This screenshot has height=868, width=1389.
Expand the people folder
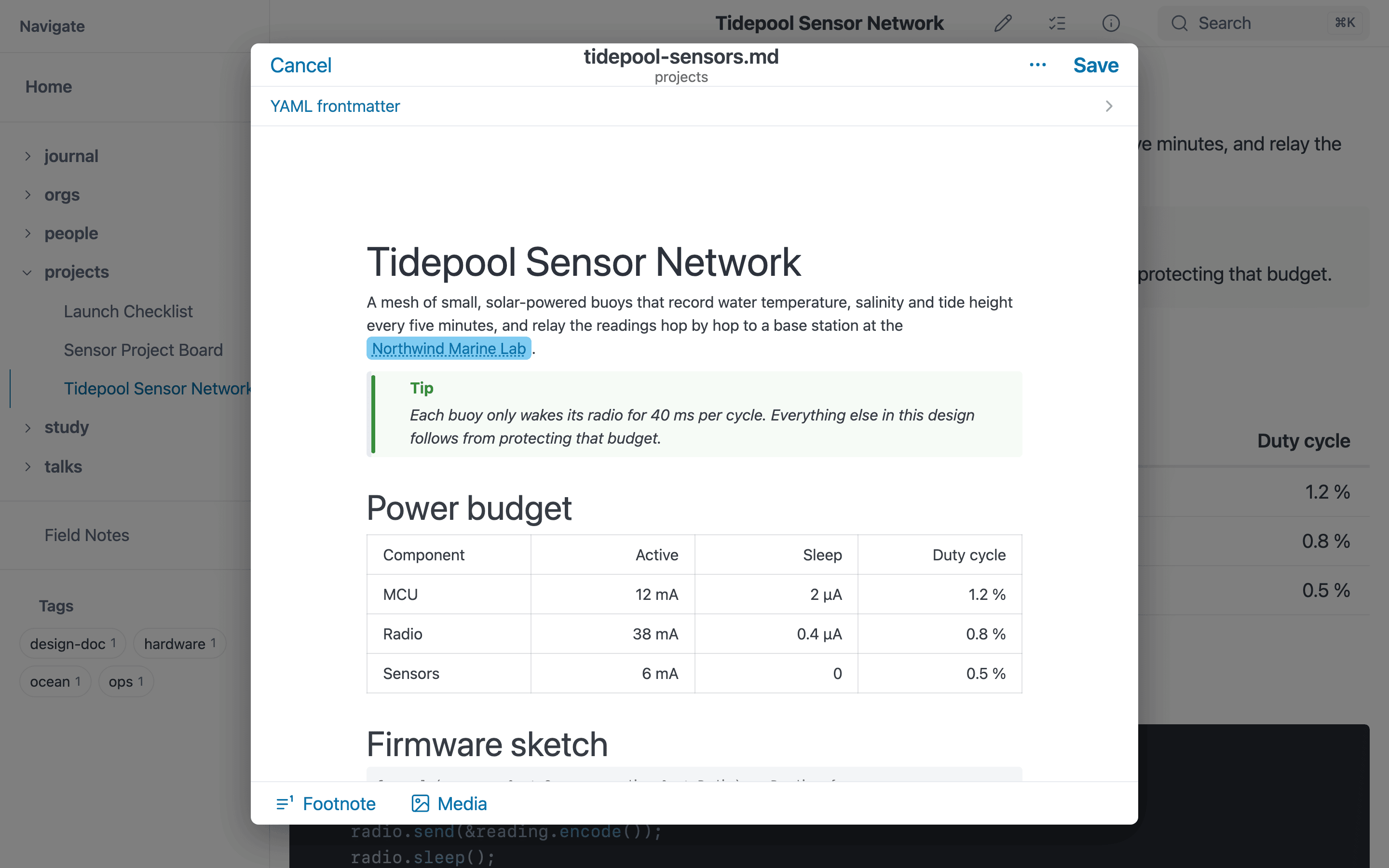point(27,233)
